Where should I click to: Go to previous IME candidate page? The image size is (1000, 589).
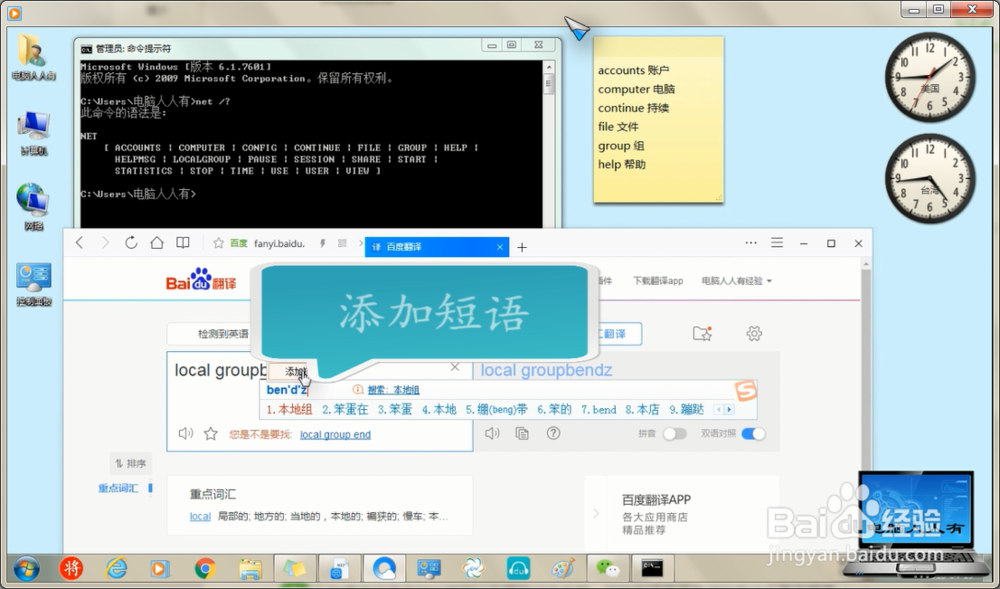point(719,409)
